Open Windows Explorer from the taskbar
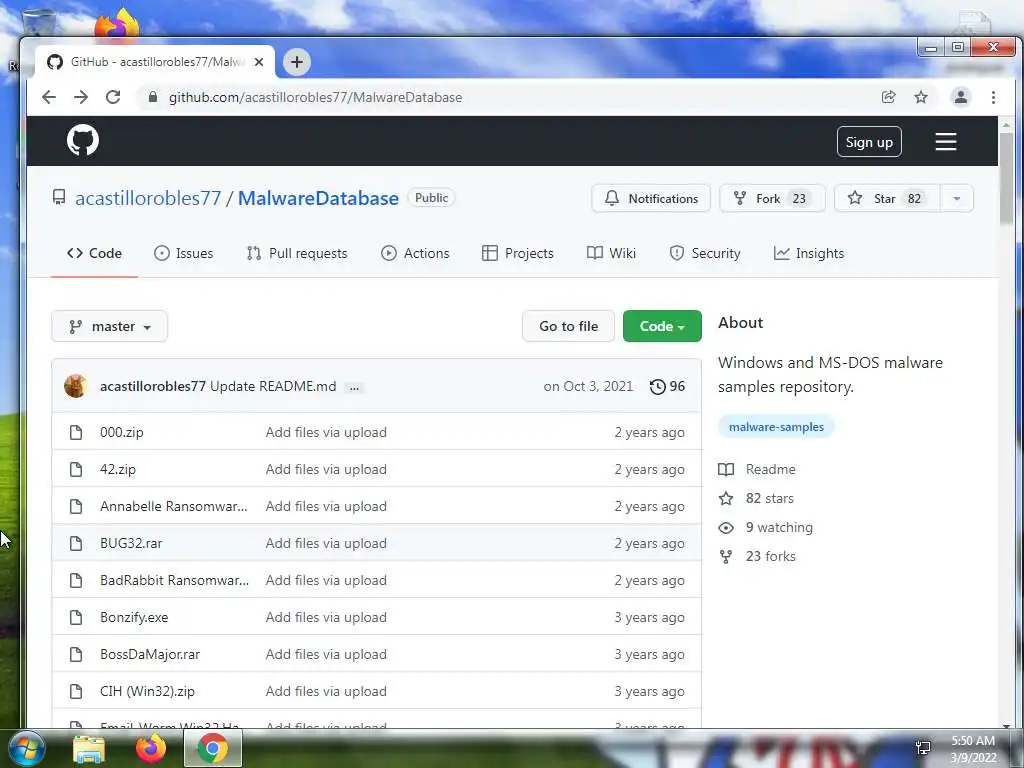This screenshot has height=768, width=1024. [89, 749]
